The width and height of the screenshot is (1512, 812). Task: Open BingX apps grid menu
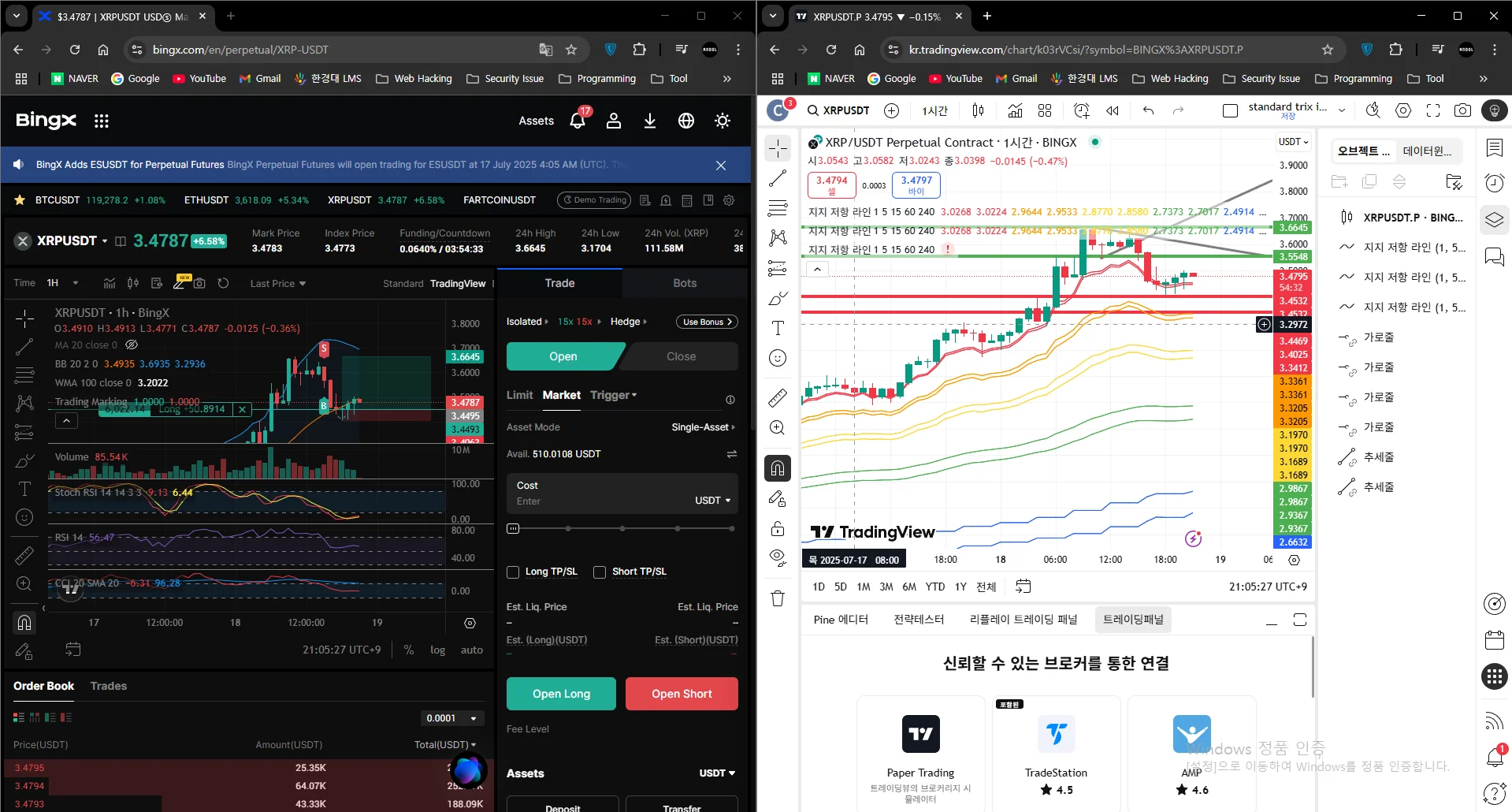click(x=101, y=121)
